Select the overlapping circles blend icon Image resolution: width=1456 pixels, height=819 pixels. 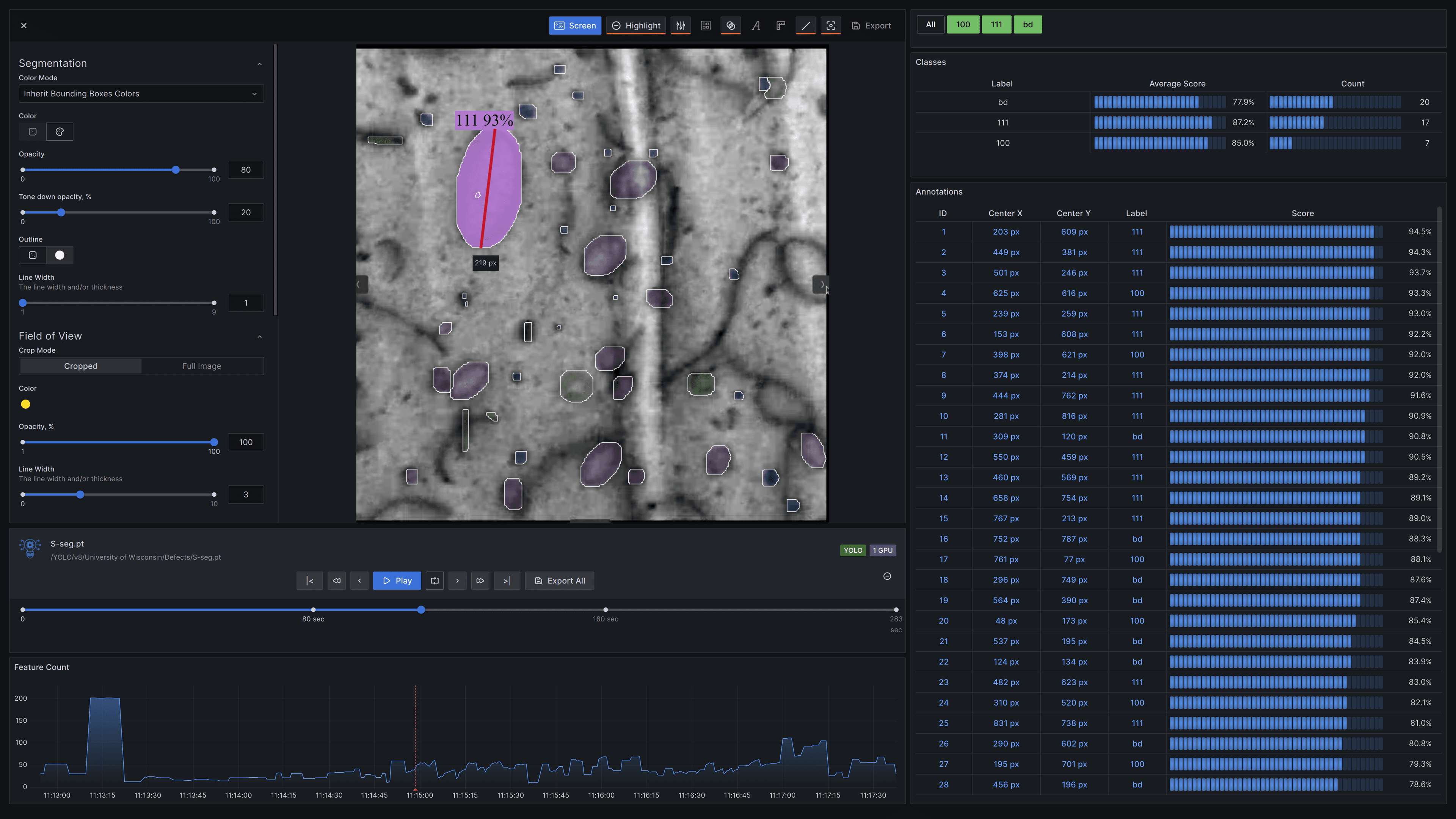click(730, 25)
